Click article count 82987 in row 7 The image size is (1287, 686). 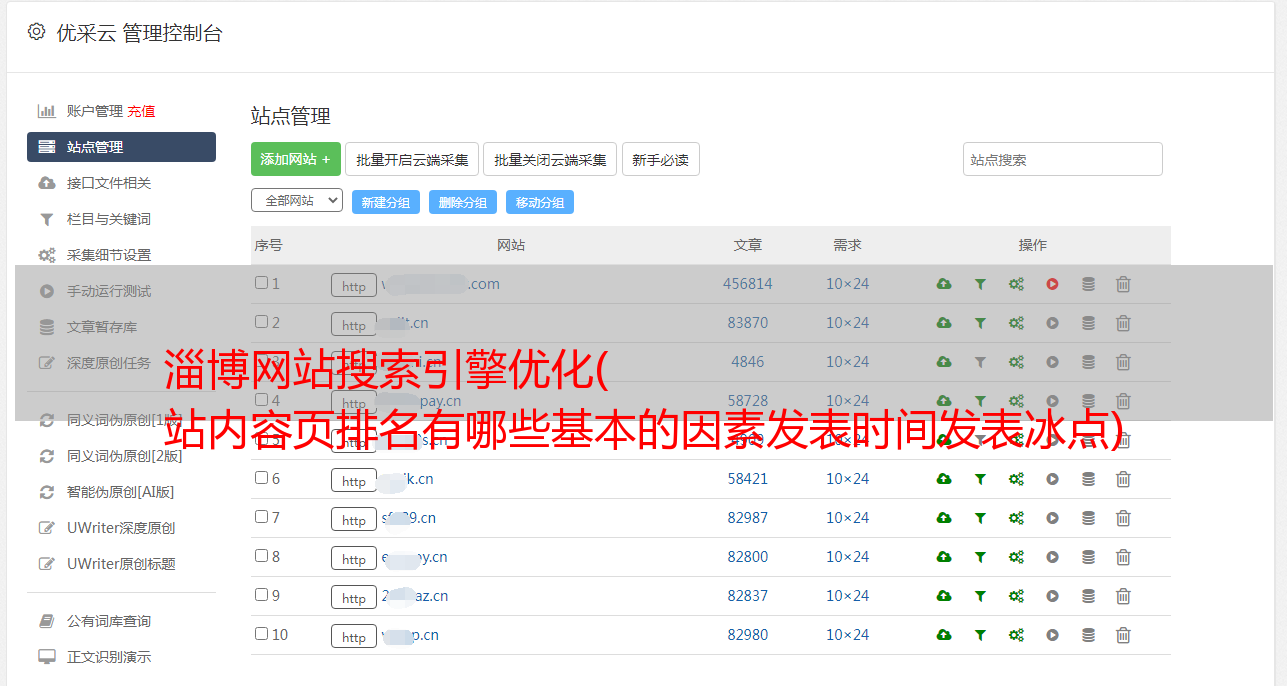[x=748, y=518]
